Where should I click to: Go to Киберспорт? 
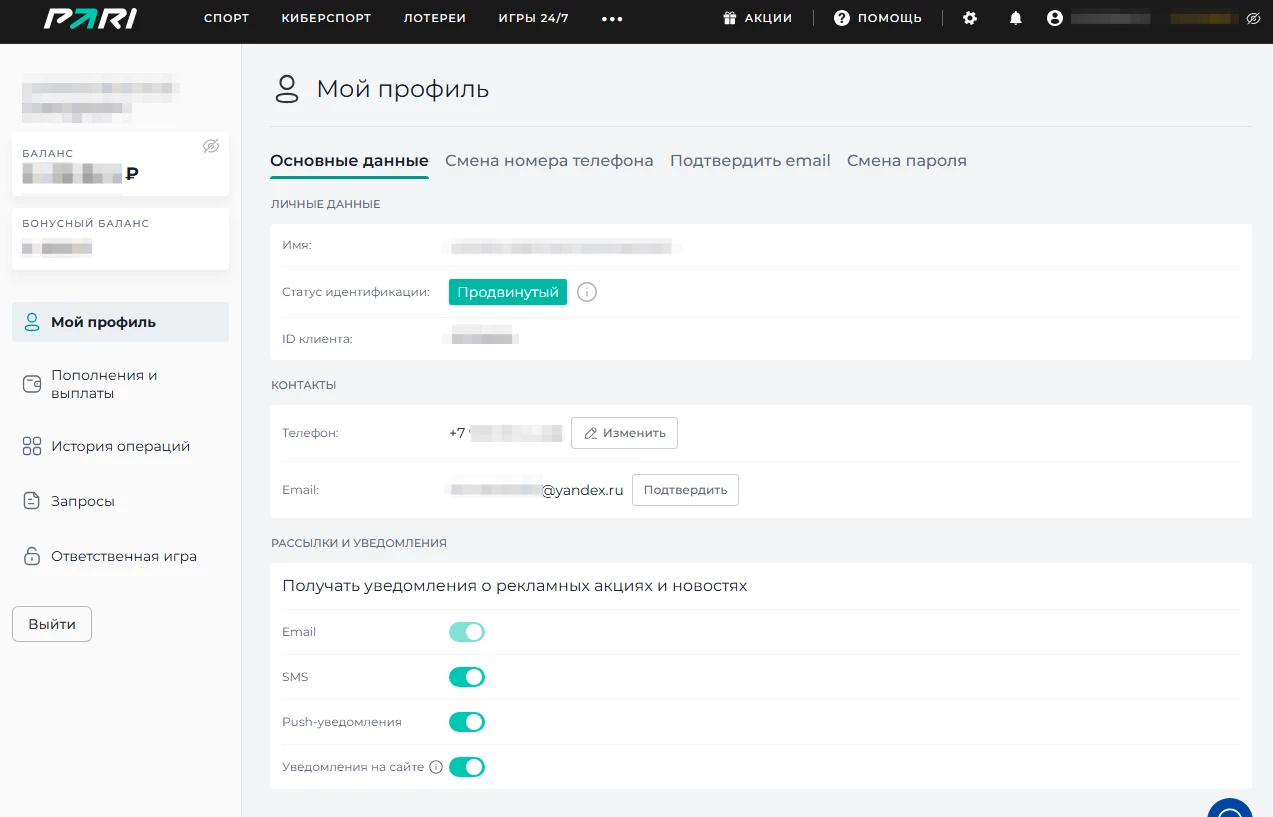[326, 18]
